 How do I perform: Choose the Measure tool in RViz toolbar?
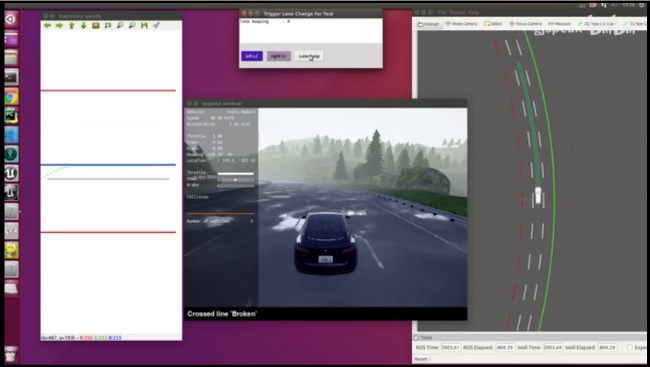(559, 24)
